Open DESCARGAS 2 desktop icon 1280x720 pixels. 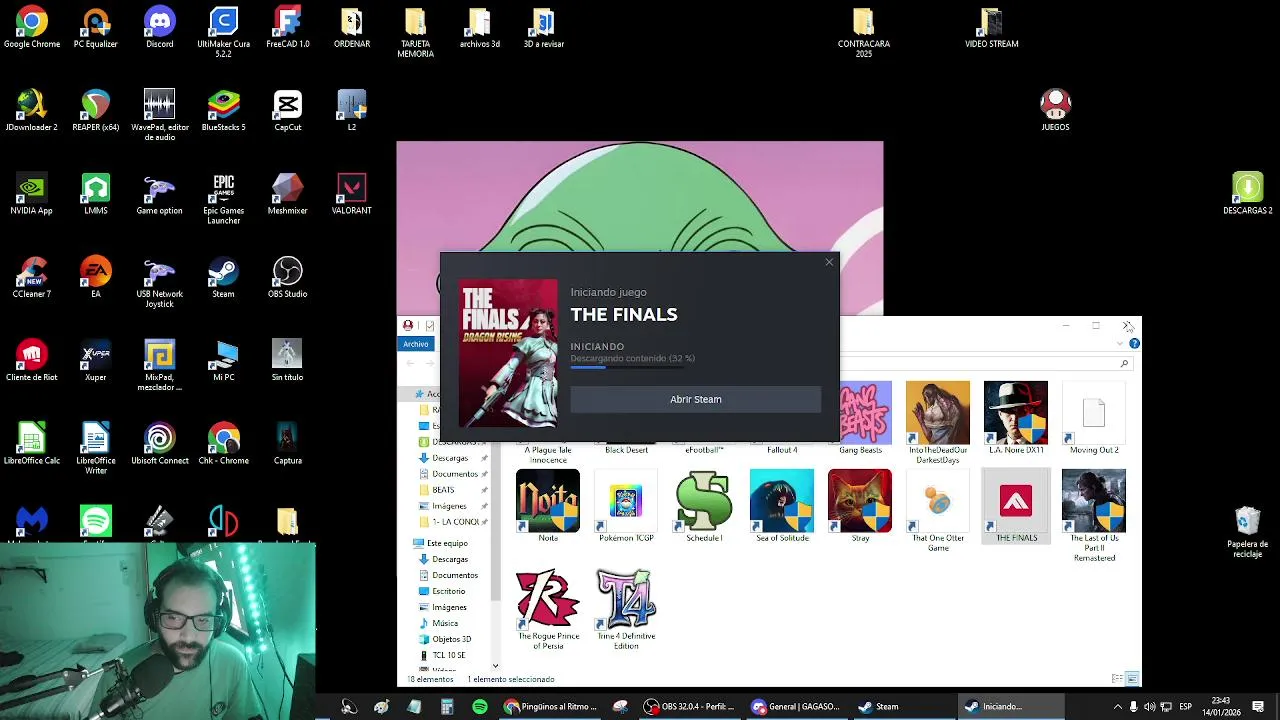click(1248, 194)
